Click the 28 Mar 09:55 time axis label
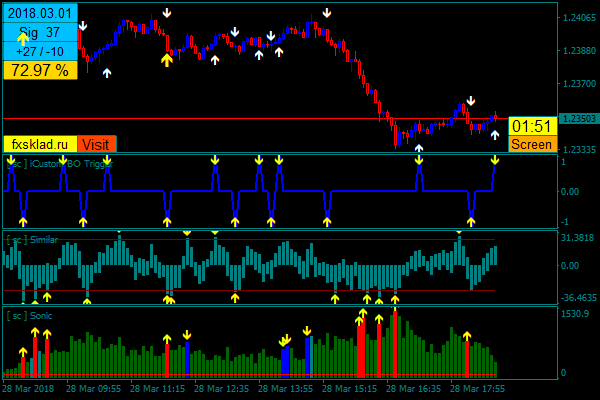The width and height of the screenshot is (600, 400). click(x=93, y=389)
